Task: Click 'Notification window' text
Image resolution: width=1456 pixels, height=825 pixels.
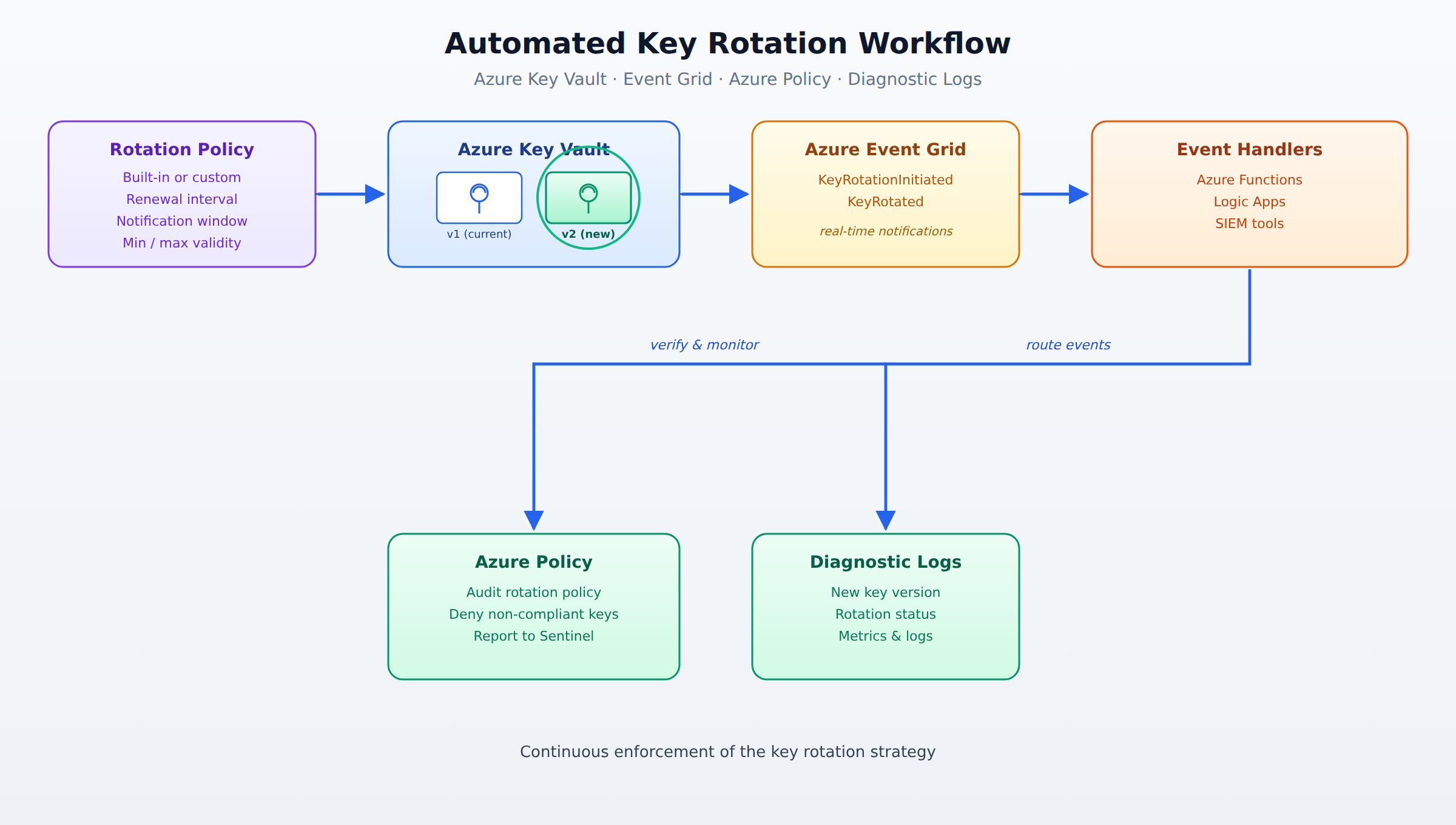Action: pos(182,221)
